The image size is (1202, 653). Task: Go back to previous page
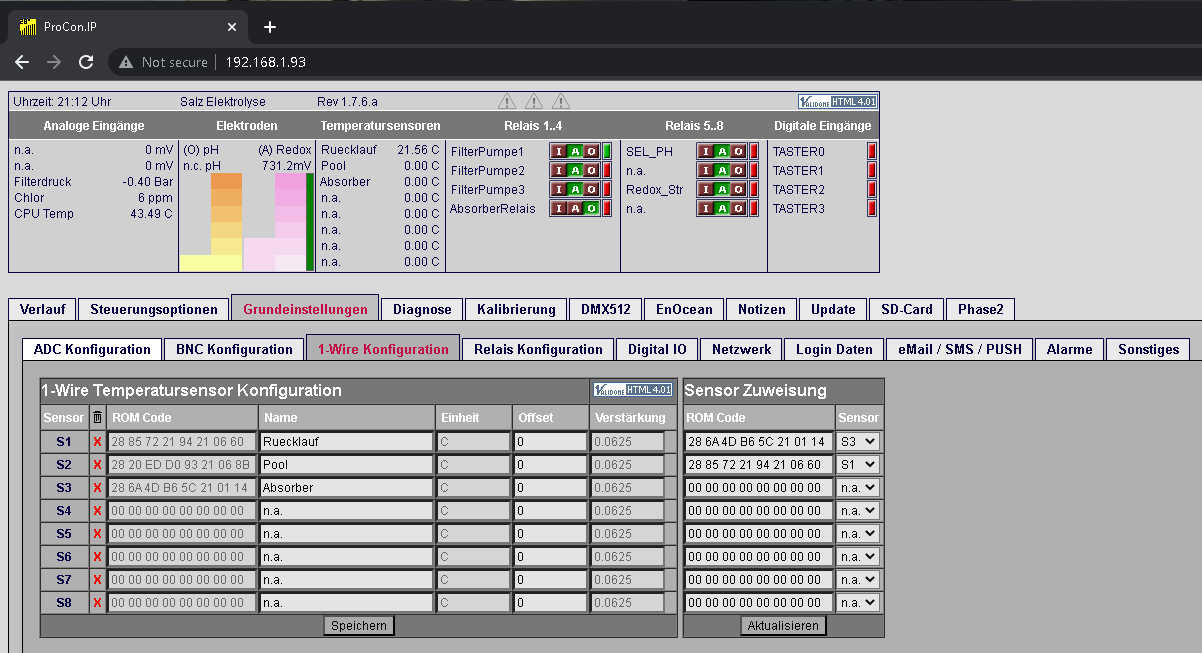coord(22,62)
